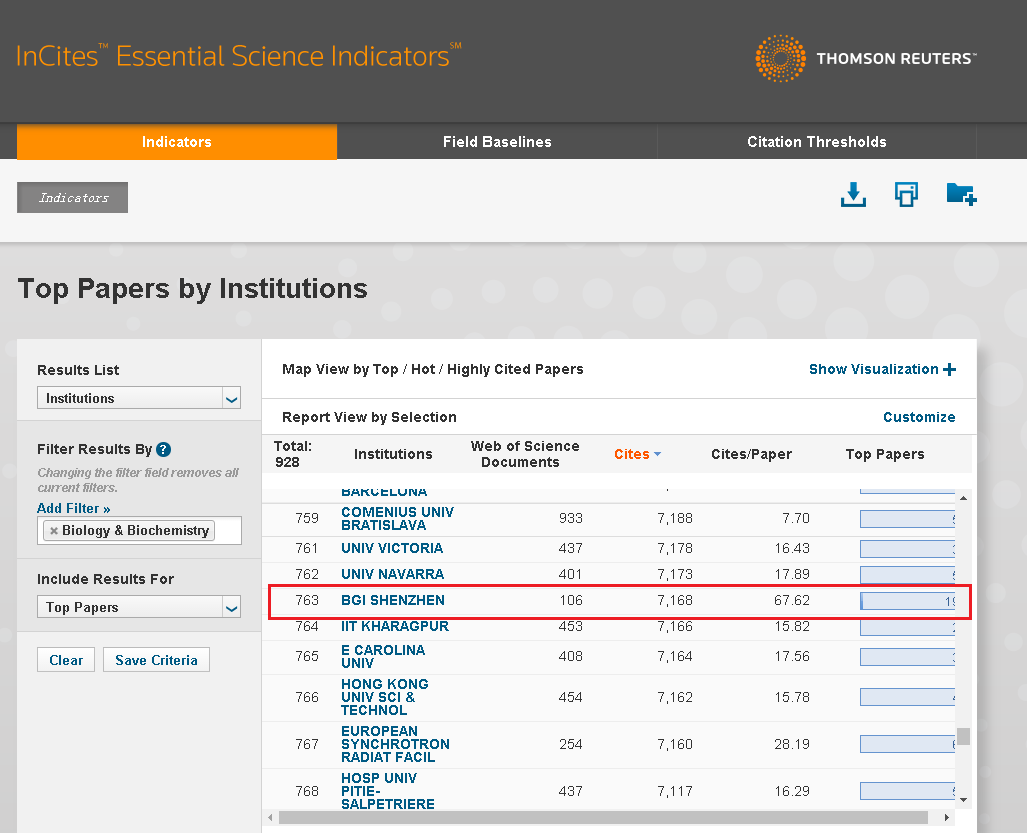This screenshot has width=1027, height=833.
Task: Click the documents value 106
Action: [x=570, y=601]
